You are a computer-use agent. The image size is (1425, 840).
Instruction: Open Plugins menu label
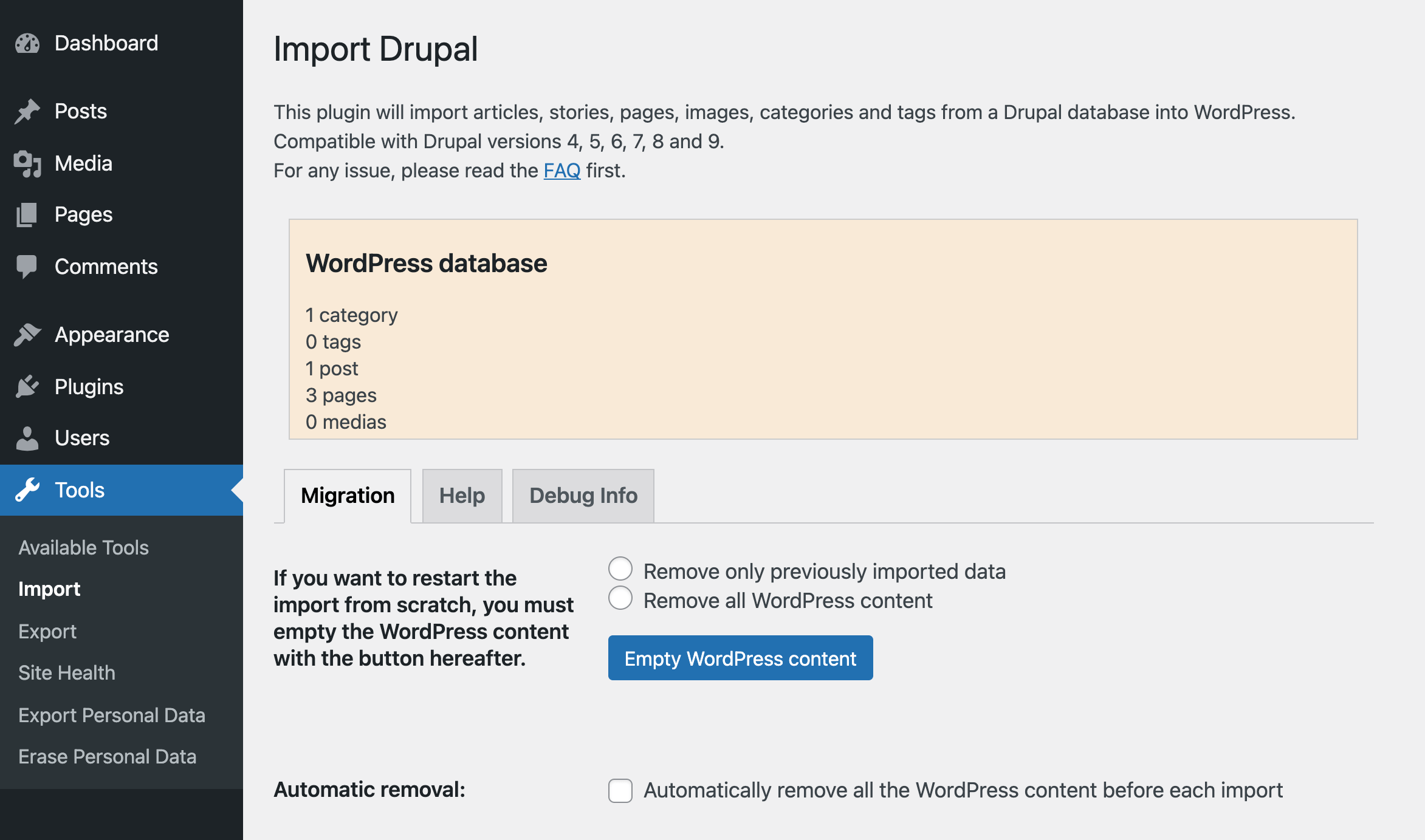pos(89,387)
